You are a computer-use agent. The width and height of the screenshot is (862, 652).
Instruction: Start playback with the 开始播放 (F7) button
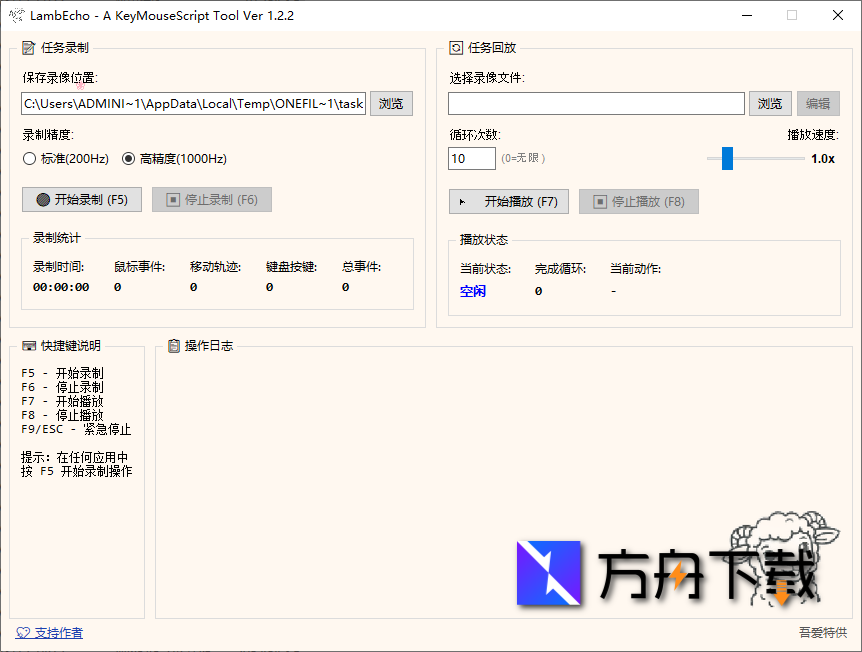[x=509, y=201]
